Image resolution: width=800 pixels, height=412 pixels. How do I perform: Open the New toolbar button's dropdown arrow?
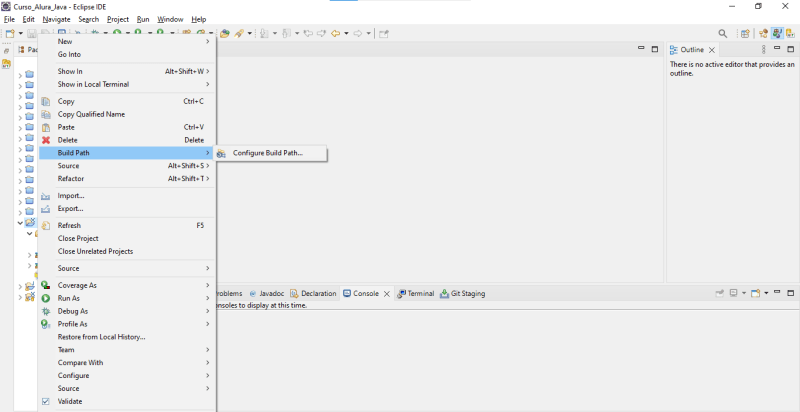tap(20, 34)
